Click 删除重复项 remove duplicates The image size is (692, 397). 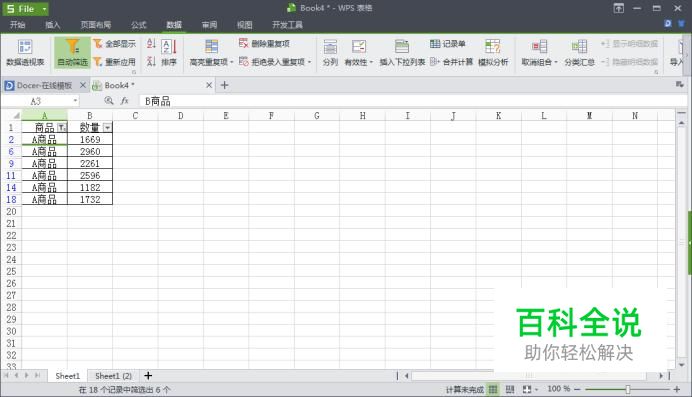pyautogui.click(x=264, y=43)
